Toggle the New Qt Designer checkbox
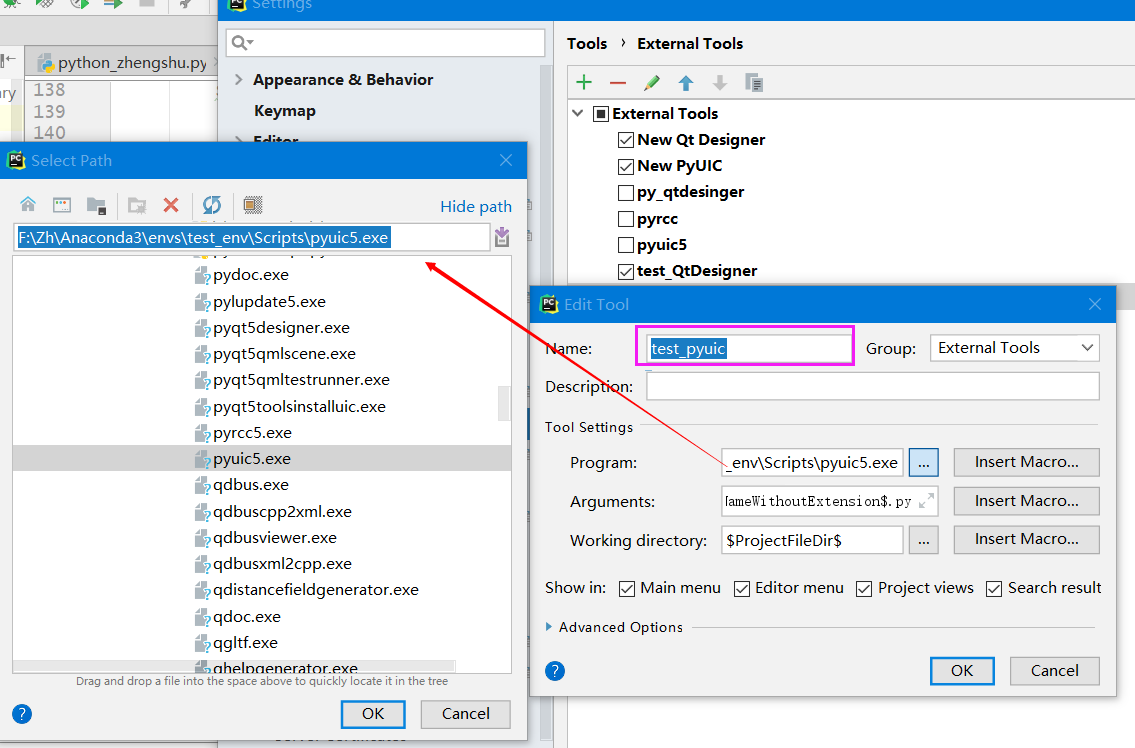Screen dimensions: 1135x748 click(626, 140)
